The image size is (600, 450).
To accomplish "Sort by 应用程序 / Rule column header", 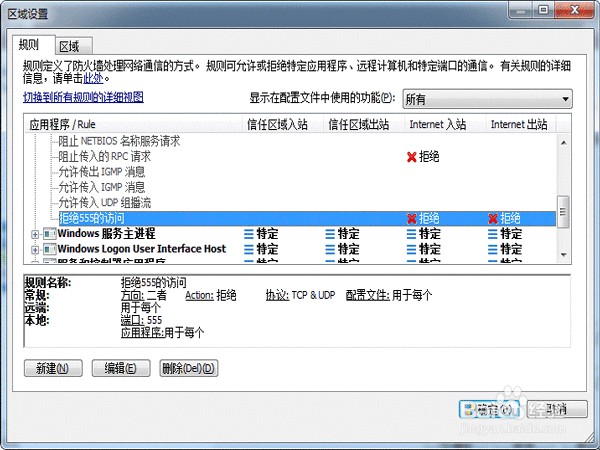I will (134, 124).
